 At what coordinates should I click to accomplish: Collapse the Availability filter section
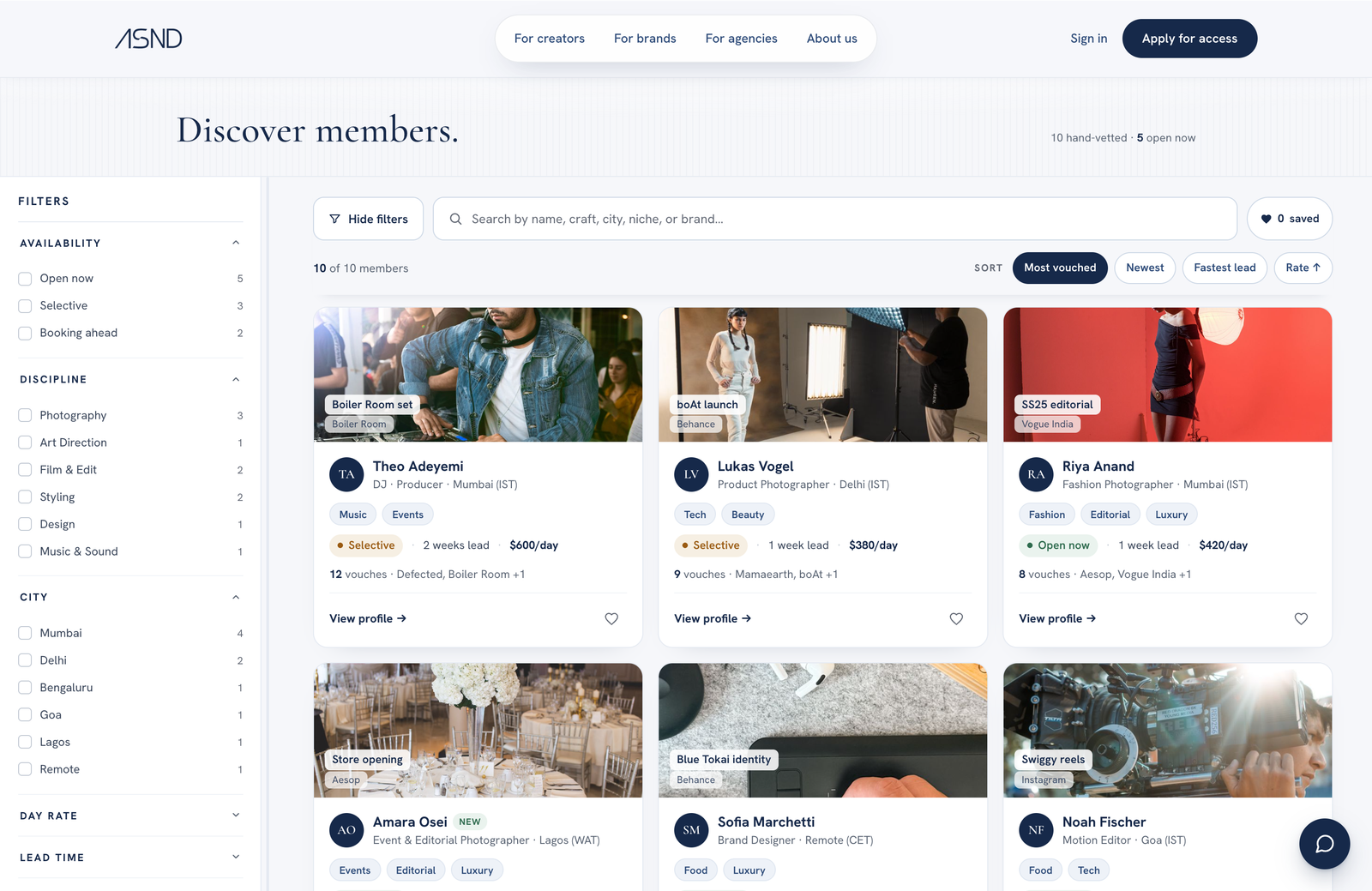[130, 244]
